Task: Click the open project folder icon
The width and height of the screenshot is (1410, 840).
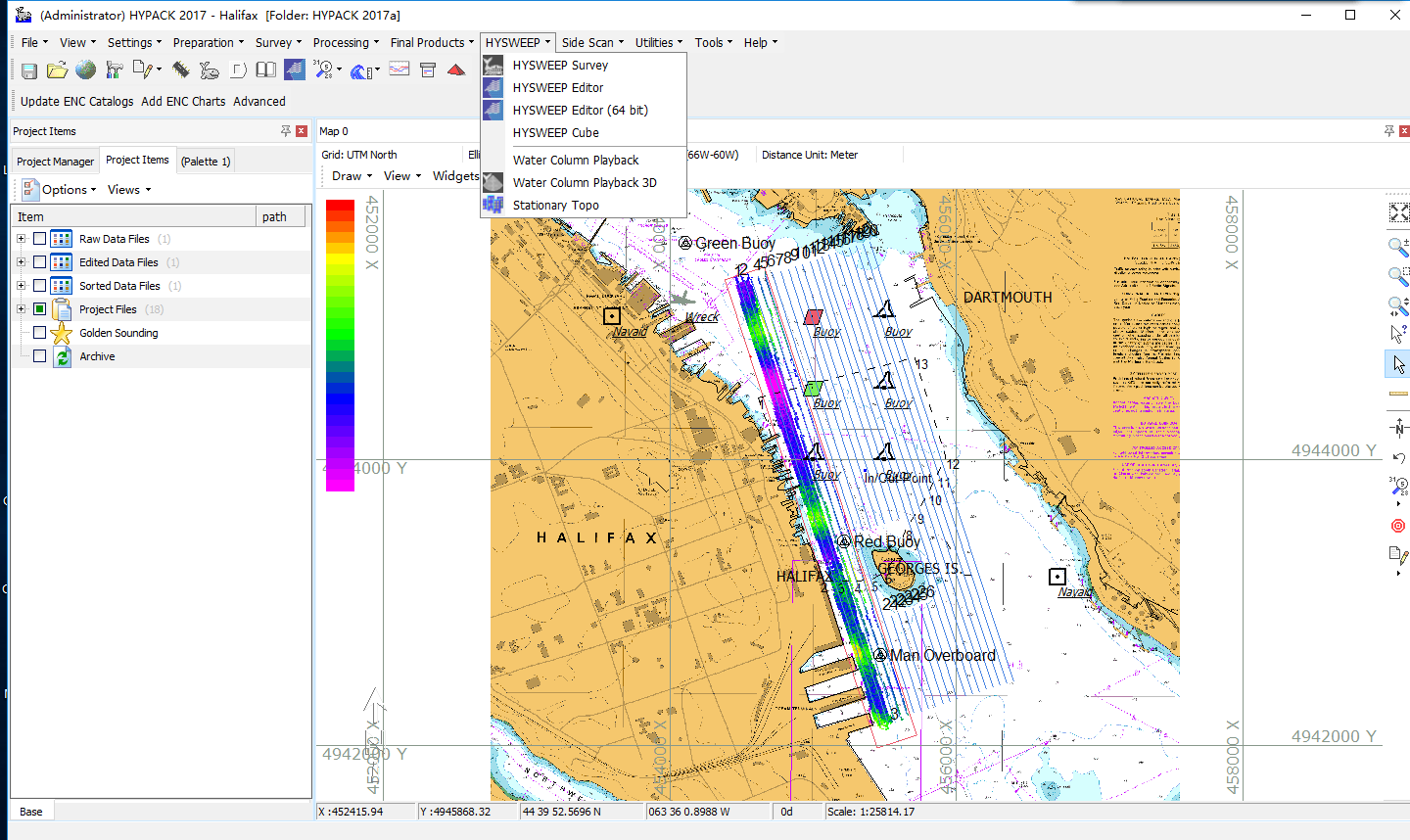Action: coord(58,70)
